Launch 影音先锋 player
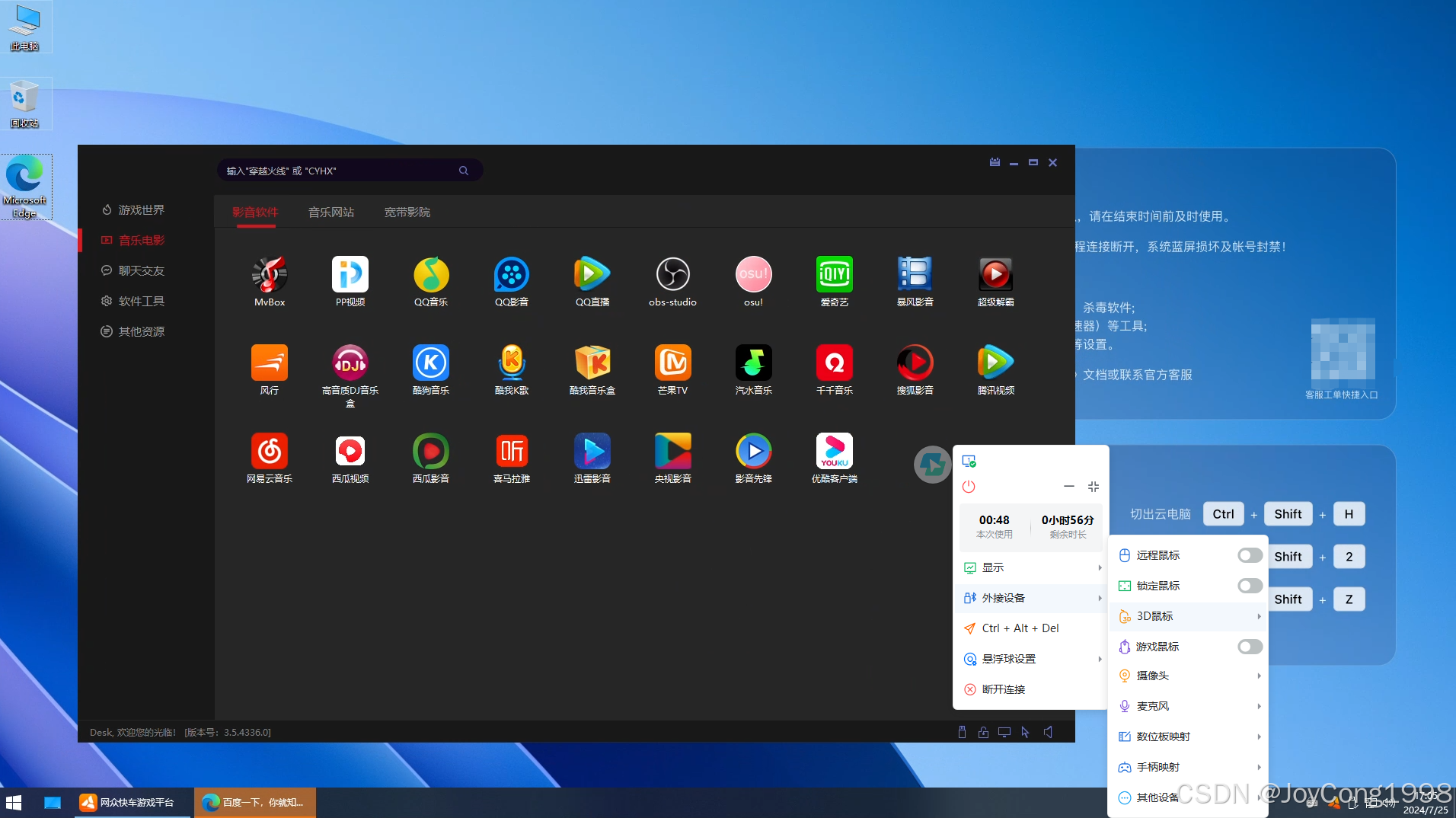The image size is (1456, 818). (x=754, y=458)
